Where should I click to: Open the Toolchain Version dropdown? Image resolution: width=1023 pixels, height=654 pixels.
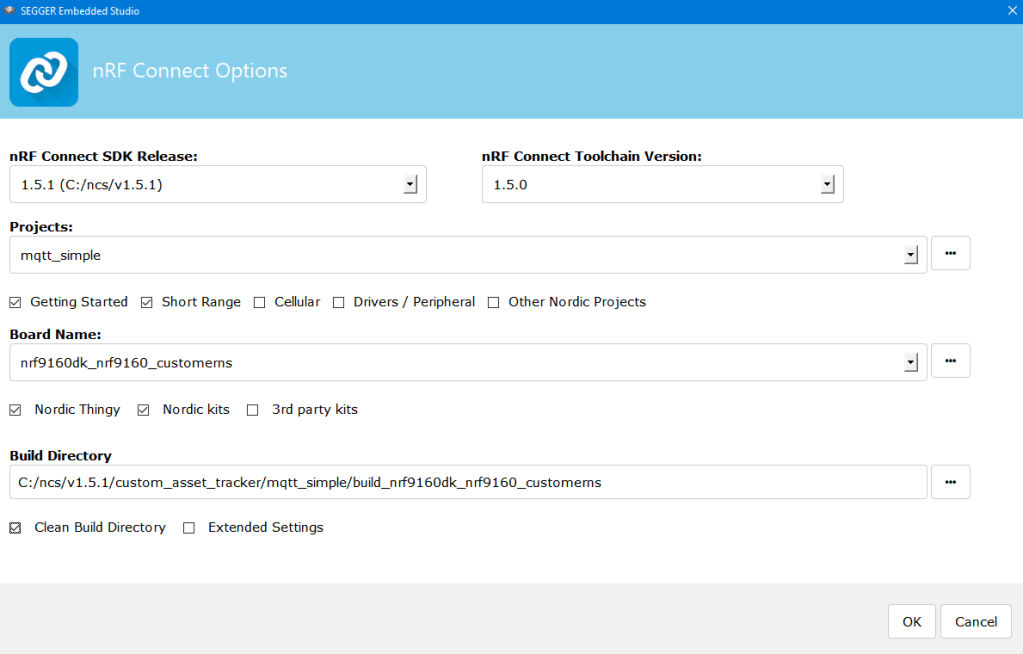[x=827, y=185]
